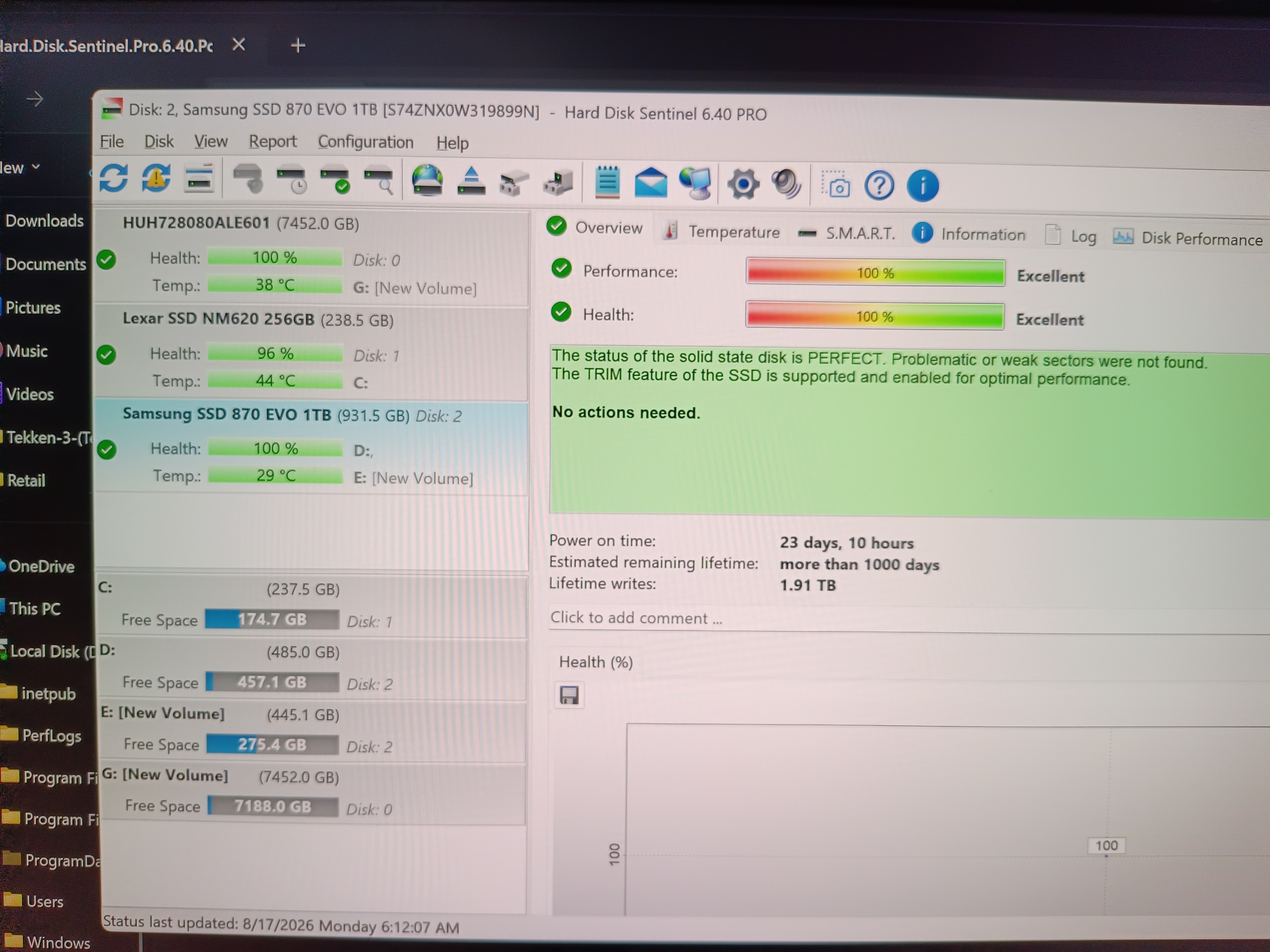Screen dimensions: 1270x952
Task: Open the Help menu
Action: pos(452,143)
